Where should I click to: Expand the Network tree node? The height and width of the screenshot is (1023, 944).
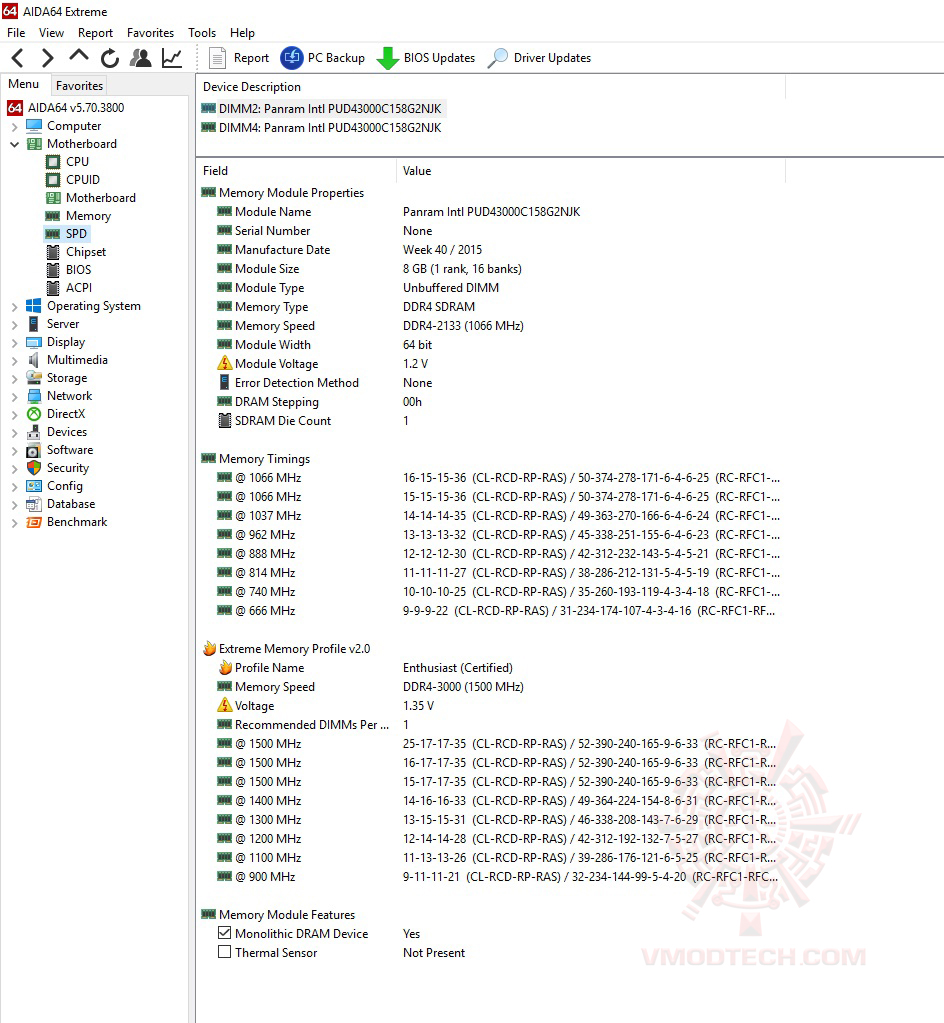[x=14, y=397]
